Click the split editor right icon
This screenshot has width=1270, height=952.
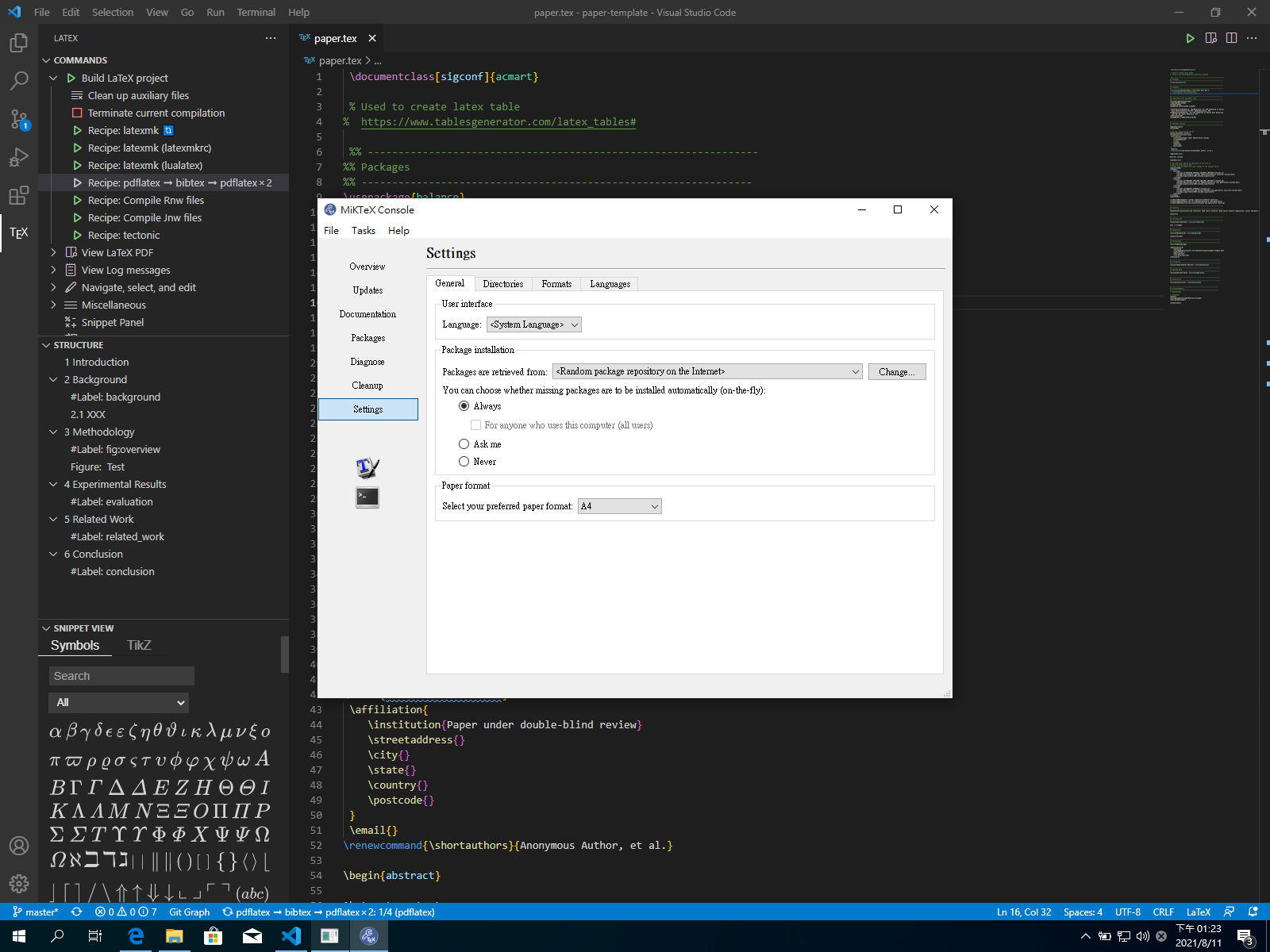click(x=1231, y=38)
